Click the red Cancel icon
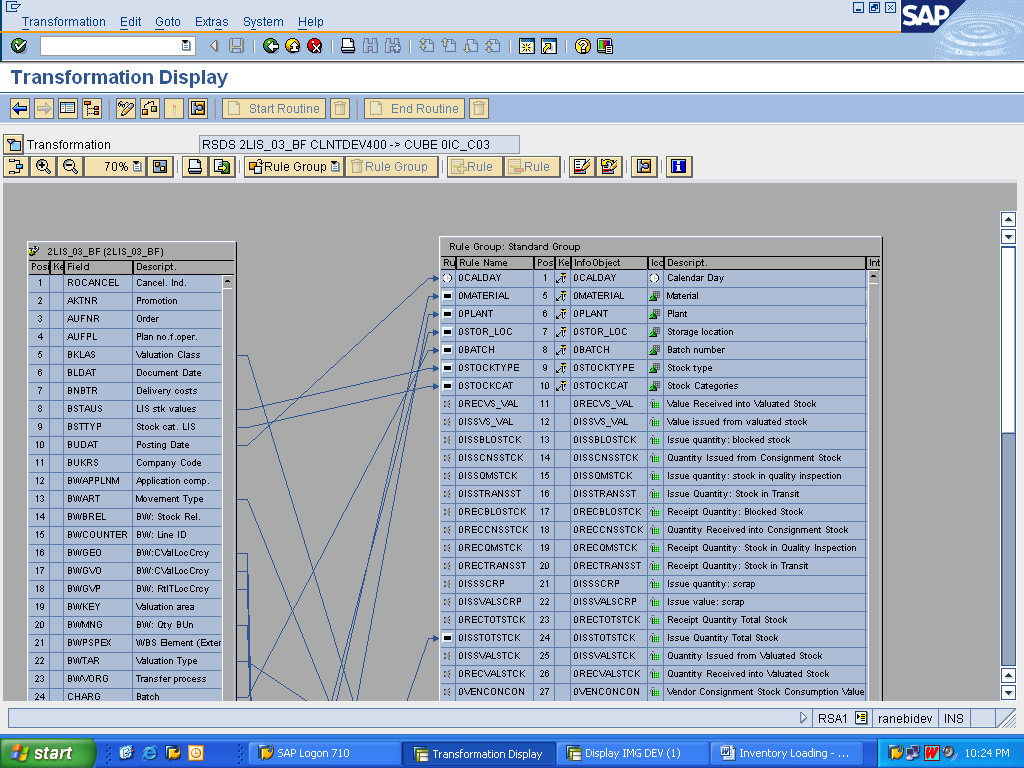 315,46
